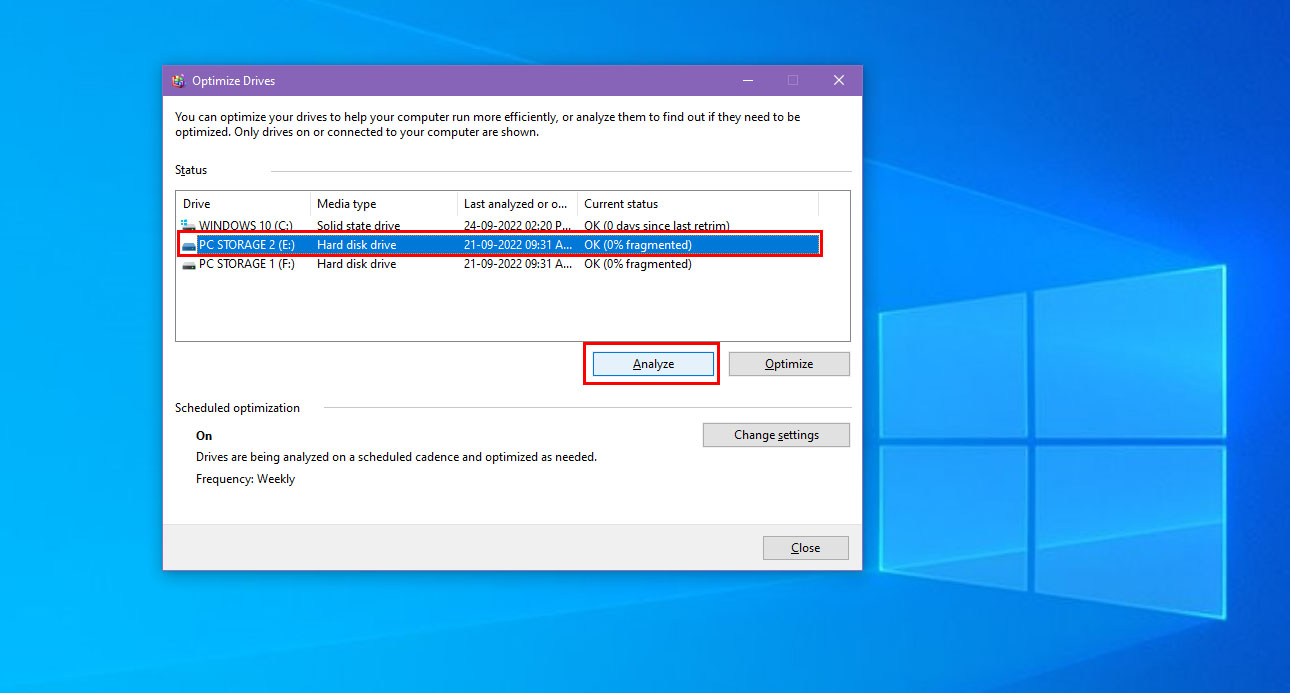Viewport: 1290px width, 693px height.
Task: Click the PC STORAGE 1 (F:) drive icon
Action: click(188, 264)
